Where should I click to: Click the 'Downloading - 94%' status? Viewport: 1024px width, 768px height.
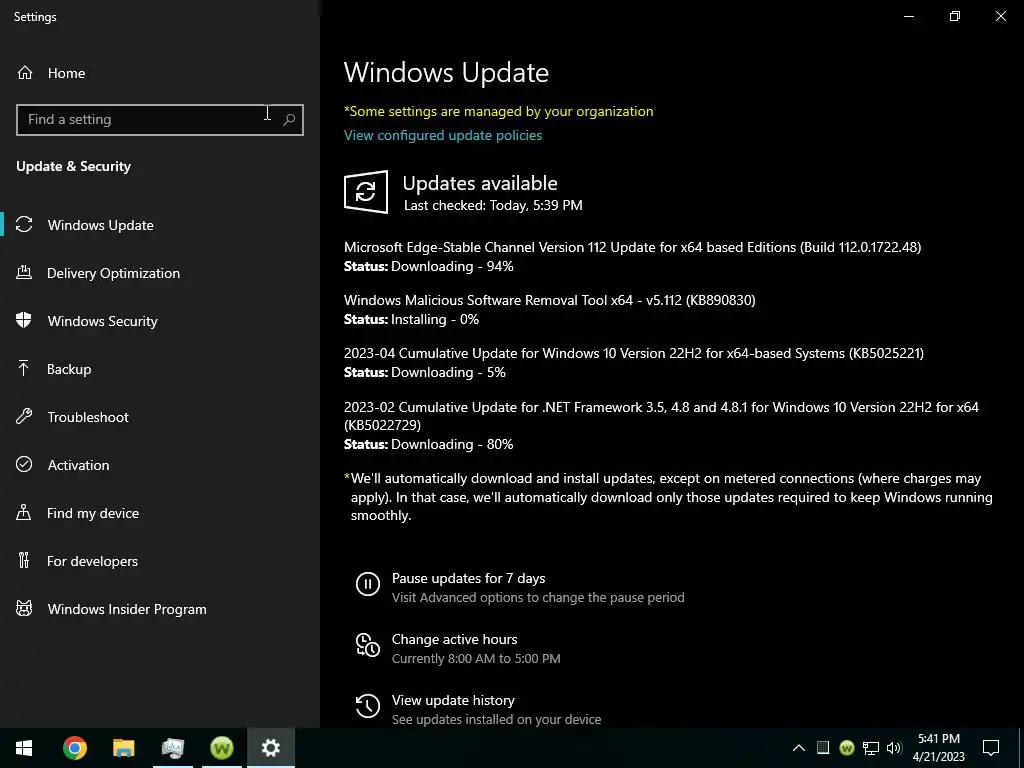452,266
